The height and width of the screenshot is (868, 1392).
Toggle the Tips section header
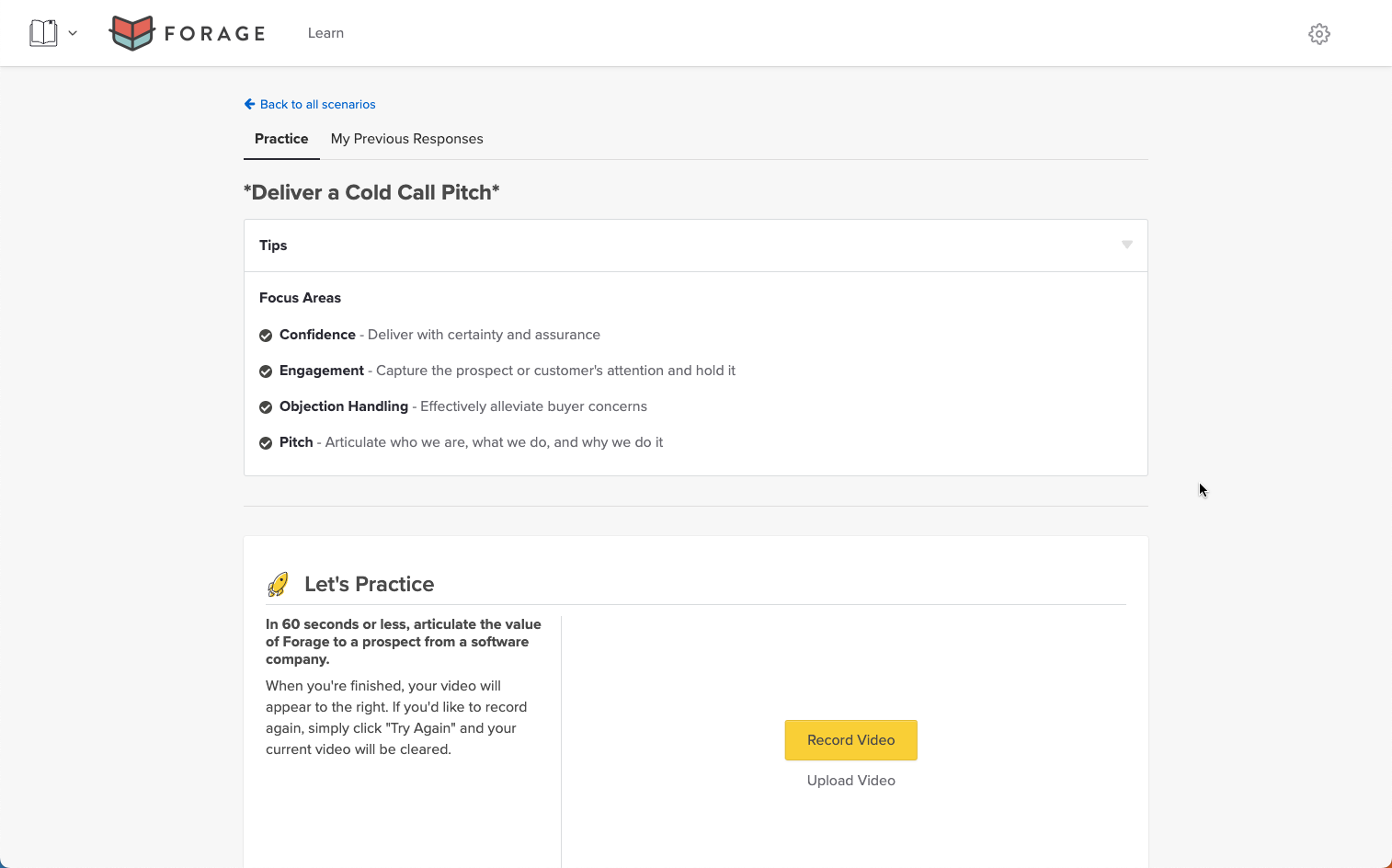pos(273,246)
